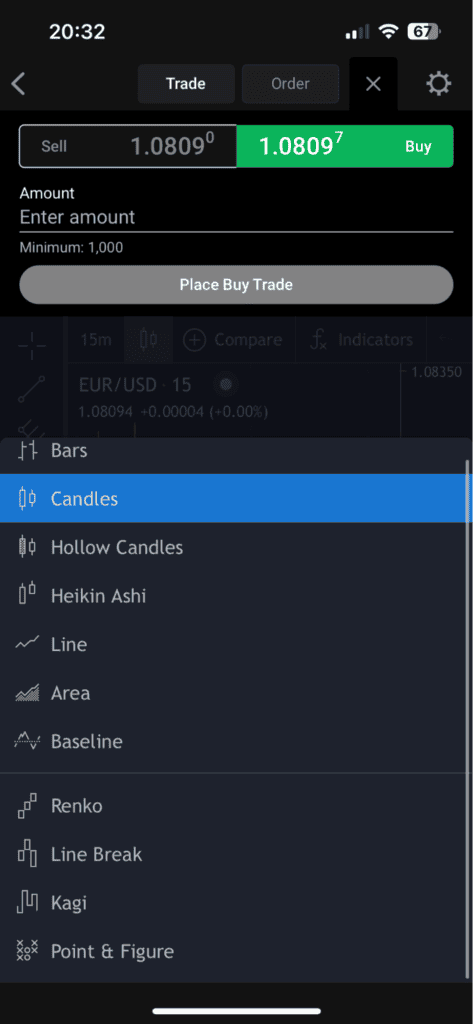Click the Enter amount field
Viewport: 473px width, 1024px height.
(x=236, y=217)
